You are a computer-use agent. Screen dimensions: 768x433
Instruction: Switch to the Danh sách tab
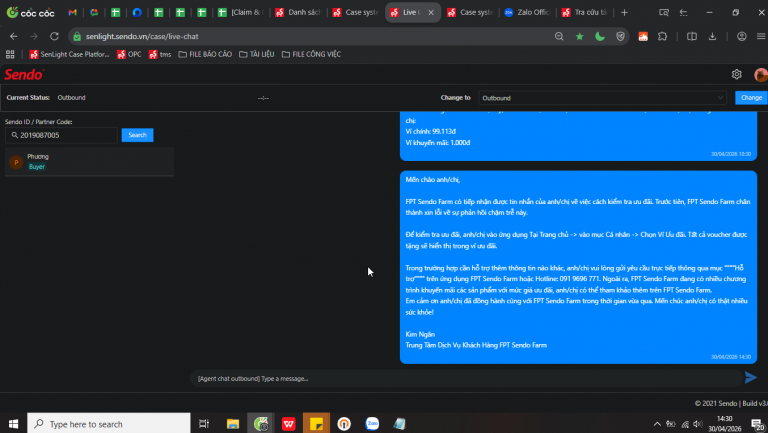pyautogui.click(x=298, y=12)
